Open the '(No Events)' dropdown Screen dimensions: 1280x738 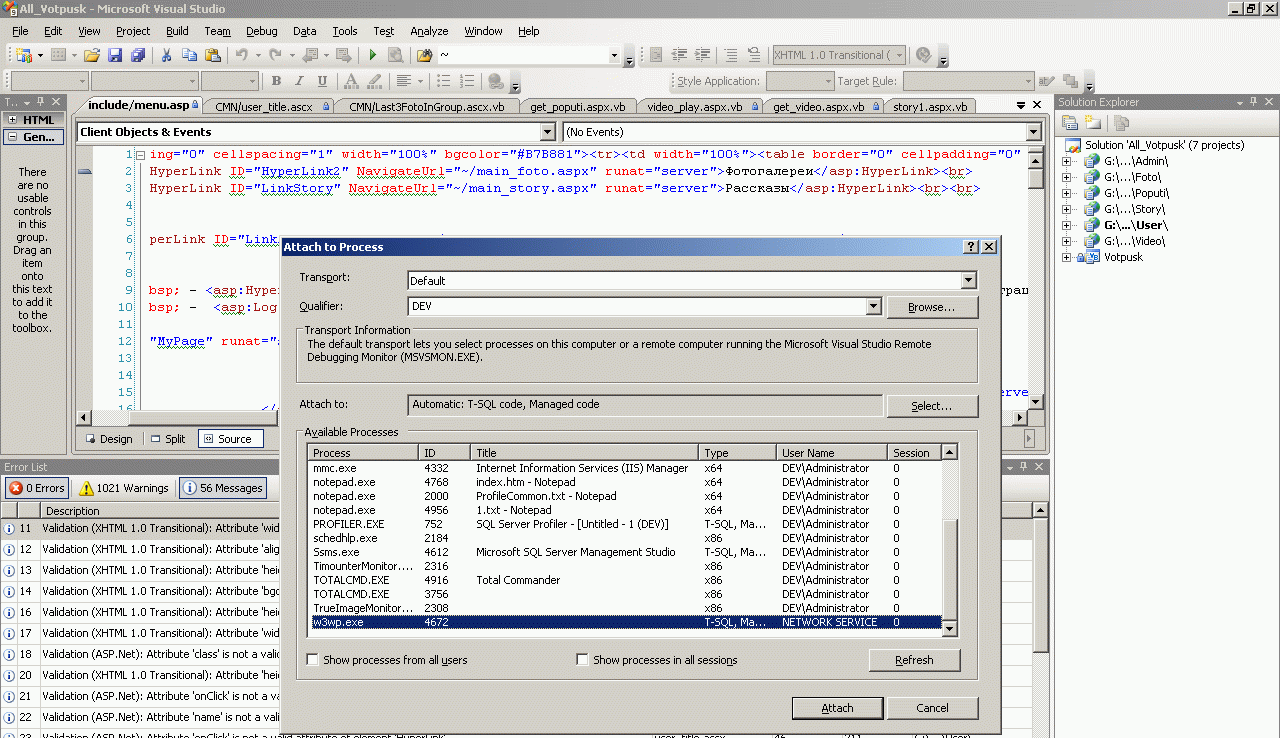pyautogui.click(x=1033, y=132)
